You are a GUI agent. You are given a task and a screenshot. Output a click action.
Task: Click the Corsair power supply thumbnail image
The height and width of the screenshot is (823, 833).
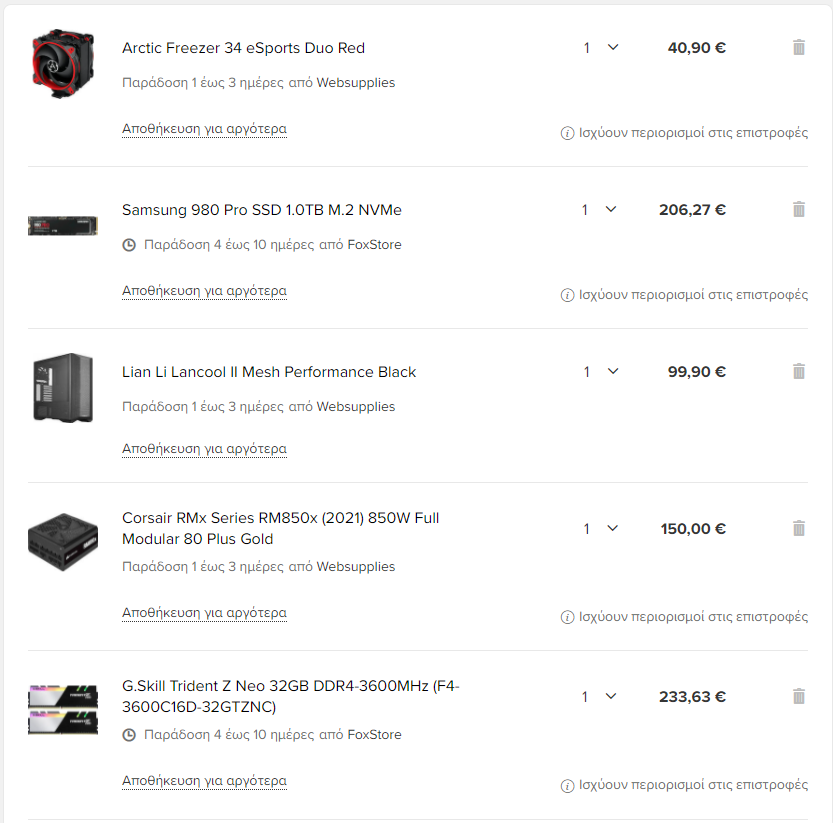[63, 542]
